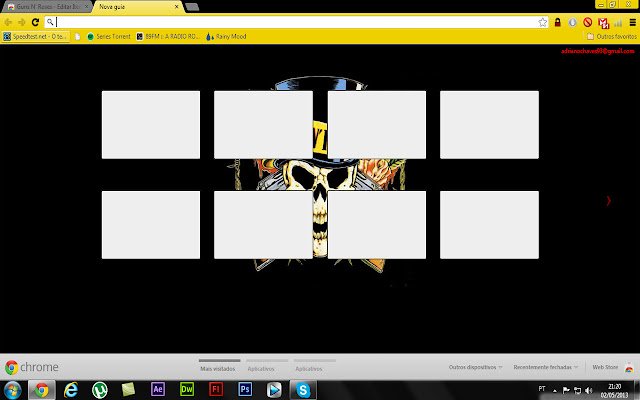The width and height of the screenshot is (640, 400).
Task: Launch Internet Explorer from the taskbar
Action: pyautogui.click(x=71, y=390)
